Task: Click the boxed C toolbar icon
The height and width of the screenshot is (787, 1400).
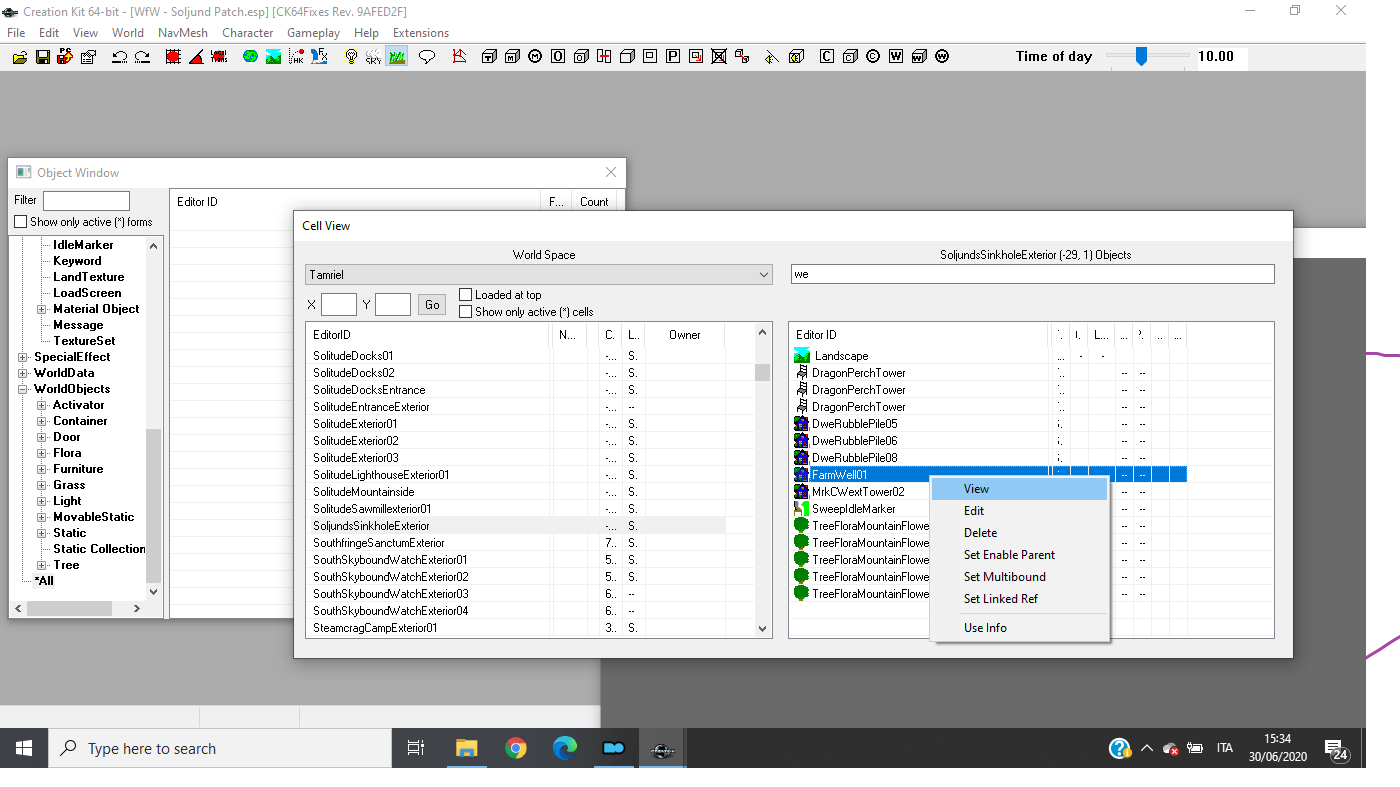Action: tap(826, 57)
